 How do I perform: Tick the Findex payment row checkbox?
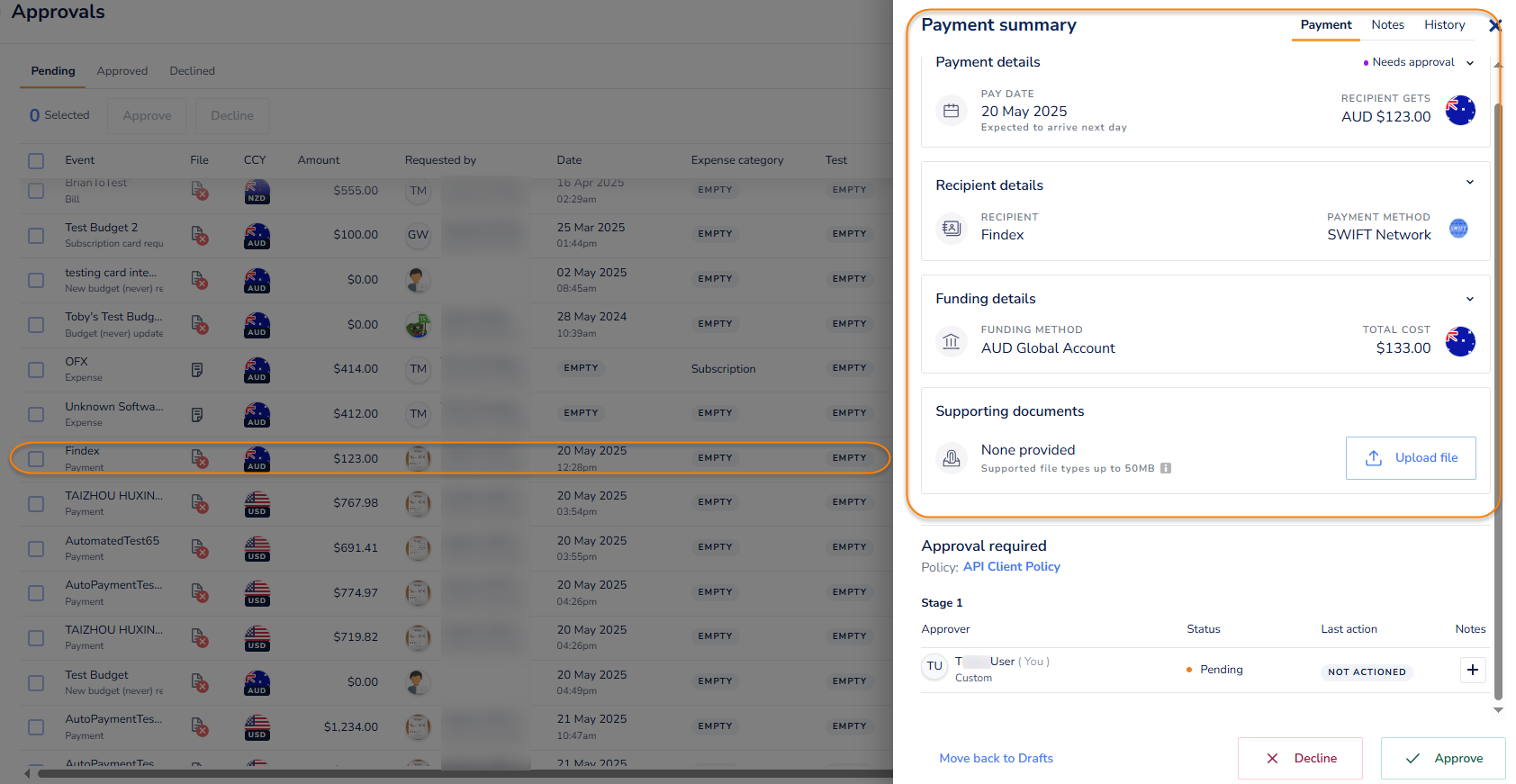click(36, 459)
